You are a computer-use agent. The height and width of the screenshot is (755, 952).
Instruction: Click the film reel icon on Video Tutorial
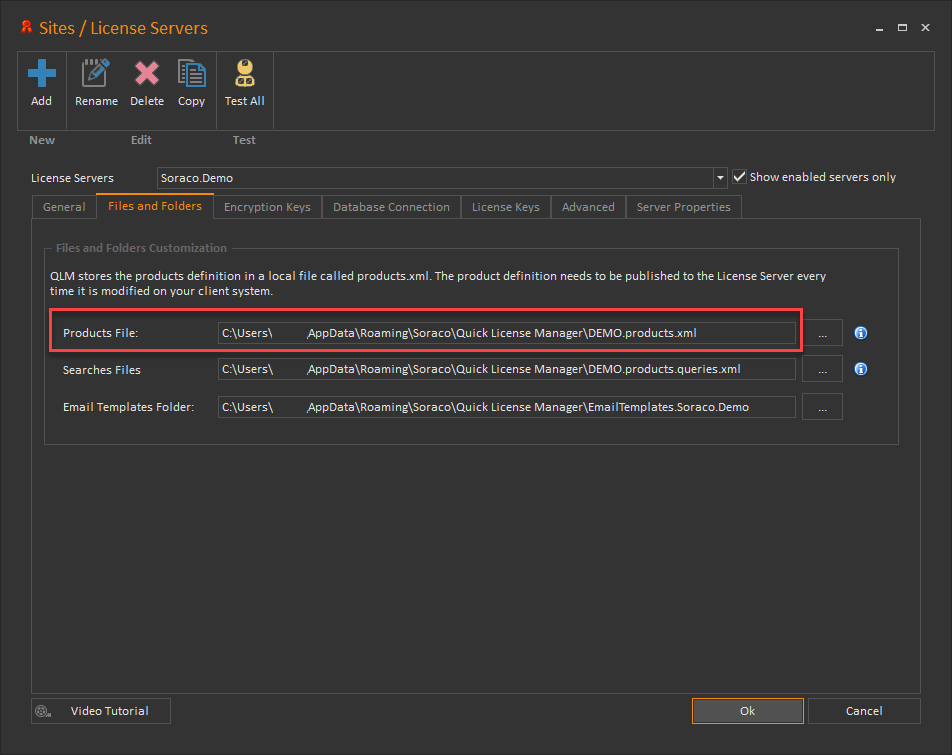pyautogui.click(x=43, y=711)
